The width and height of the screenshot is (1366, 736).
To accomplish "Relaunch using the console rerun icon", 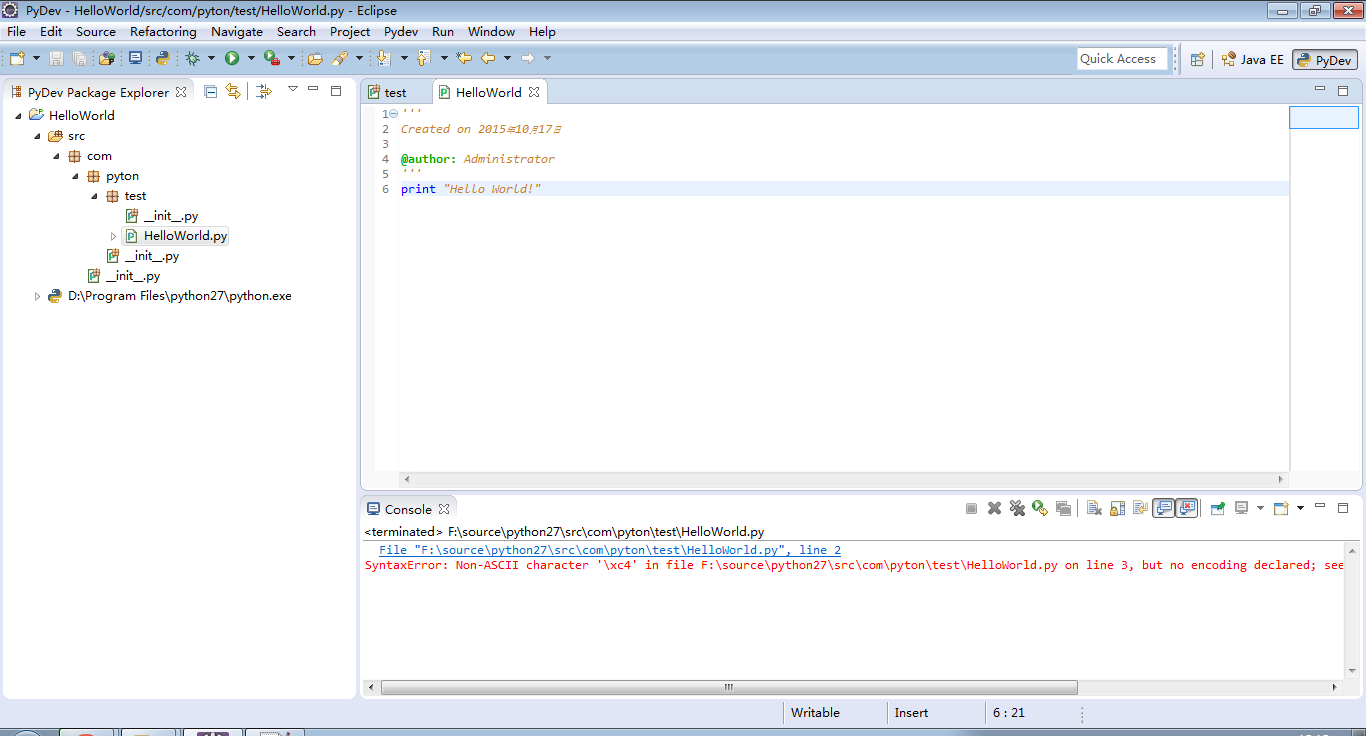I will 1040,508.
